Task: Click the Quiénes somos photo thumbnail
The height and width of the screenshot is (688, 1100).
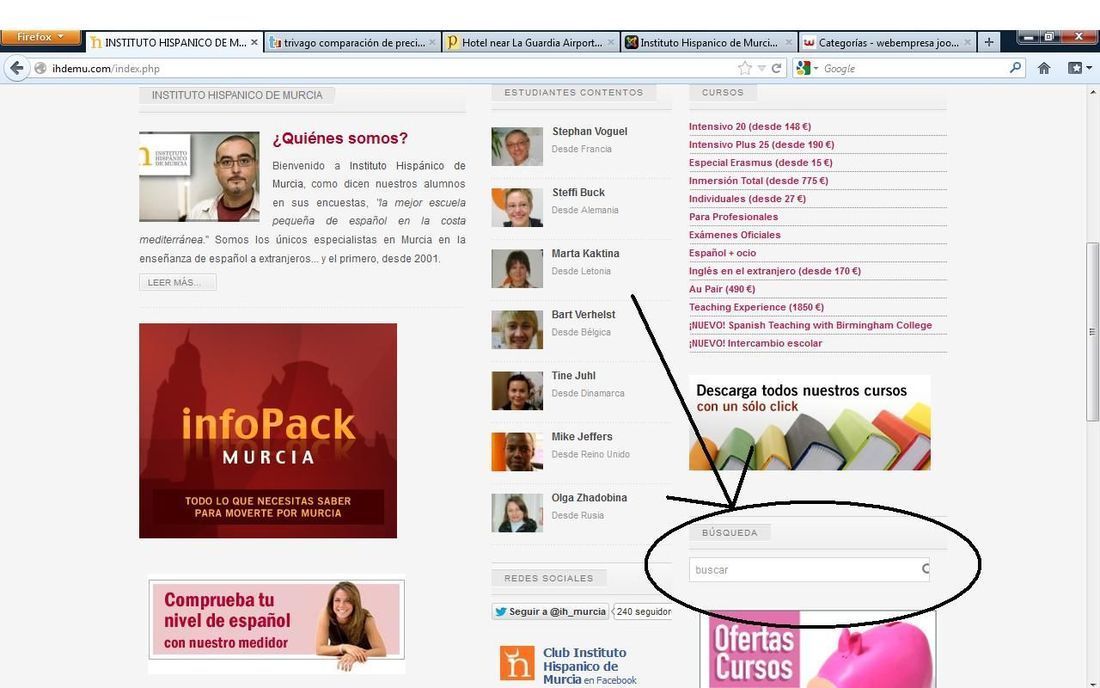Action: coord(199,176)
